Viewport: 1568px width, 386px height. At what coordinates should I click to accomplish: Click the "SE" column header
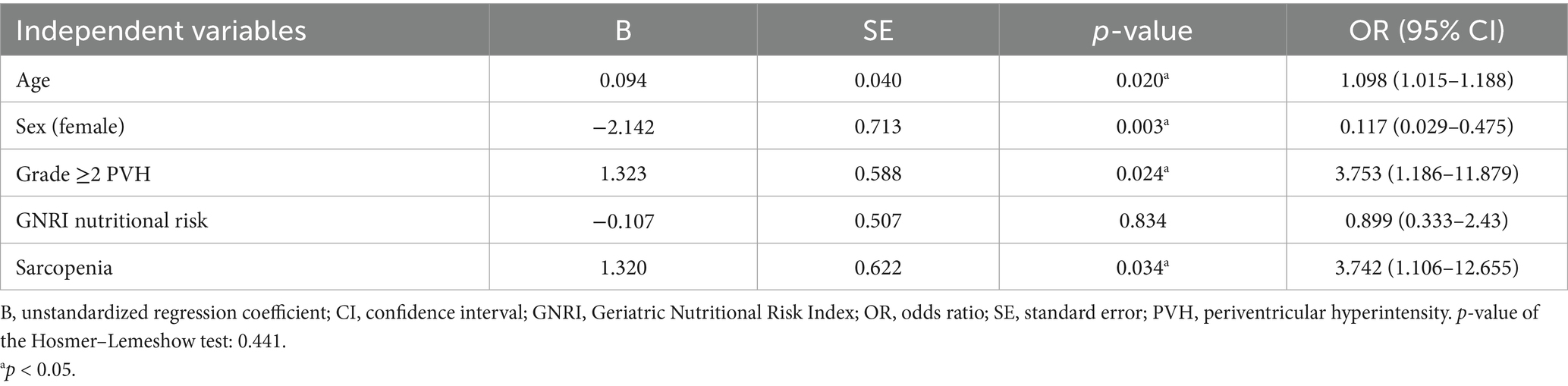click(x=878, y=30)
